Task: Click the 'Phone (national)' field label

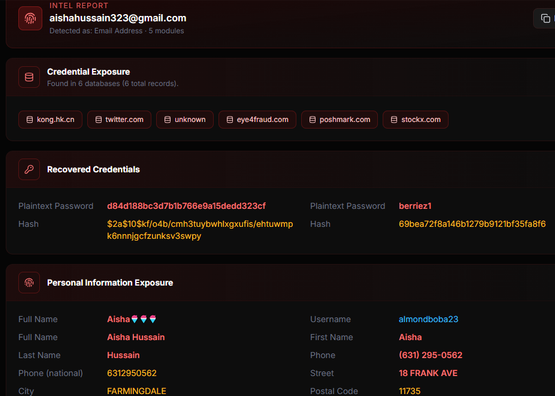Action: coord(51,373)
